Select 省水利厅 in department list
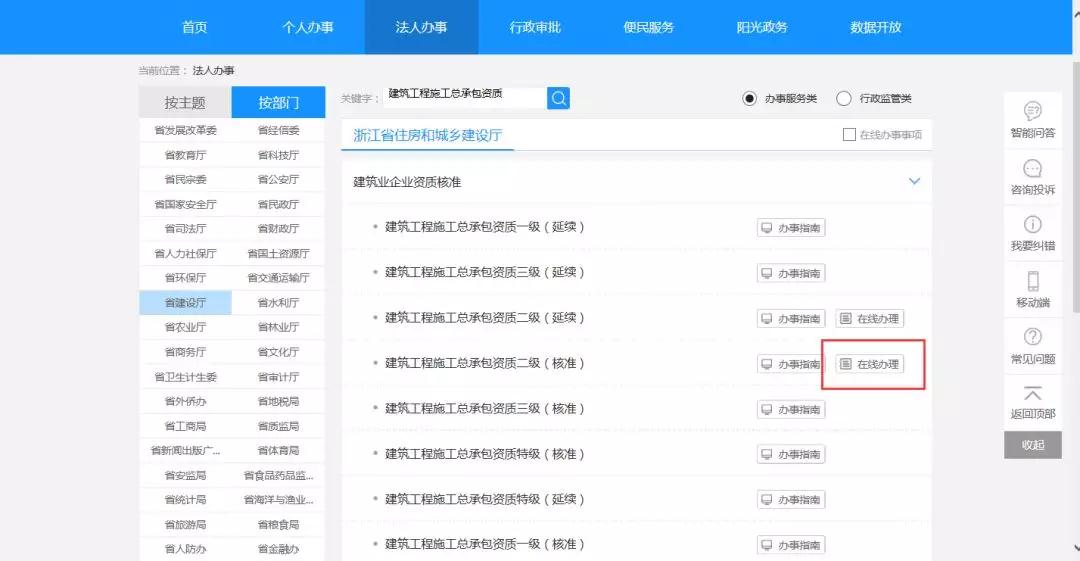 tap(278, 303)
